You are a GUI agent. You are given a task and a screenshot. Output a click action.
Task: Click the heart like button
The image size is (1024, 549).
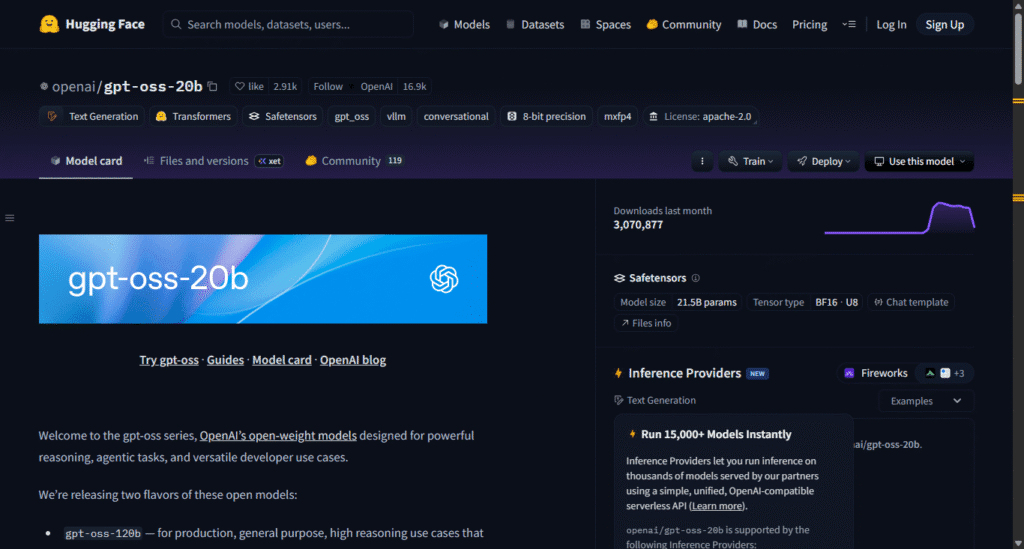pos(249,86)
